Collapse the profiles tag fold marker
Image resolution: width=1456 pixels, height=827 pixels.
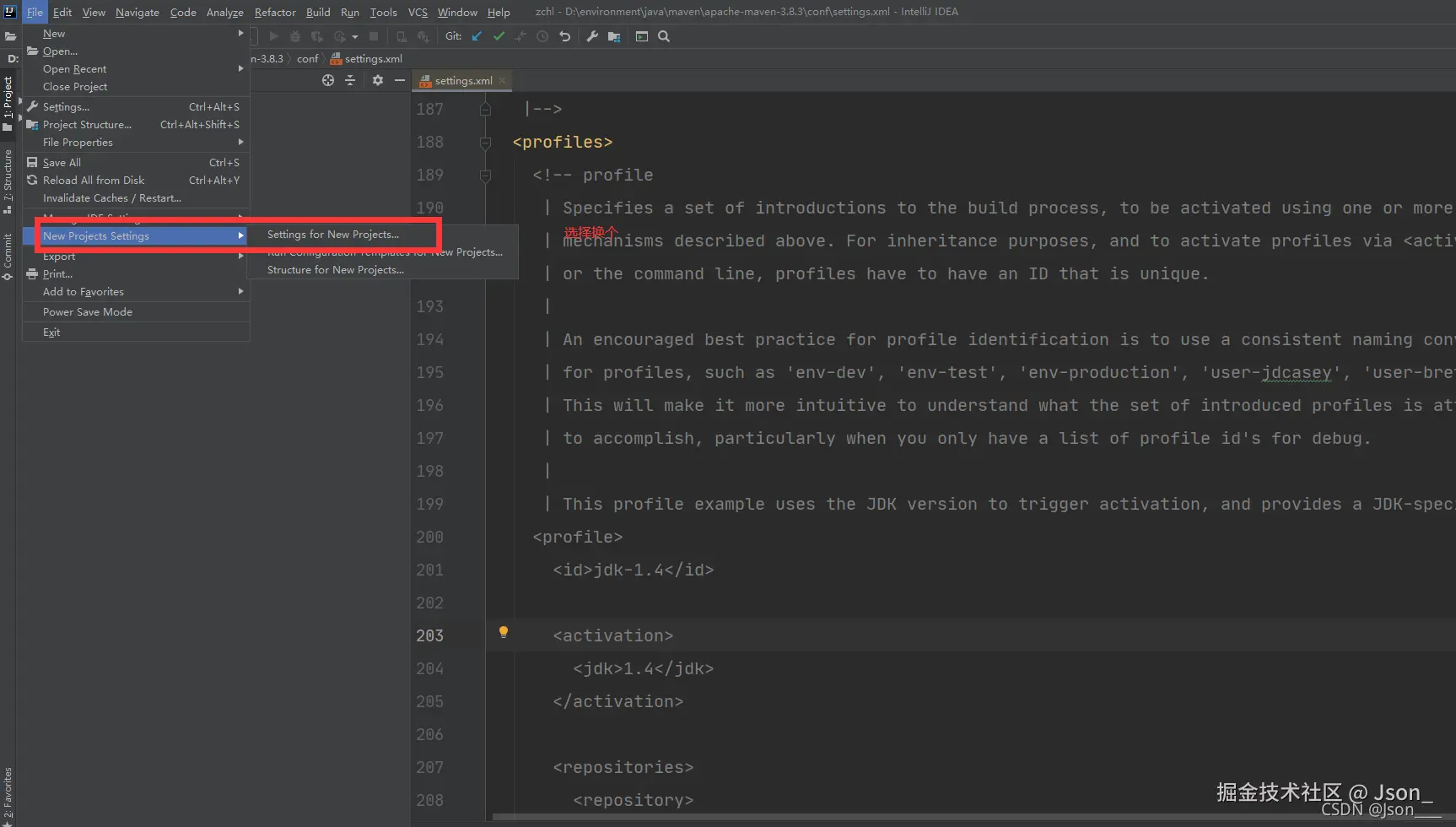[x=485, y=143]
